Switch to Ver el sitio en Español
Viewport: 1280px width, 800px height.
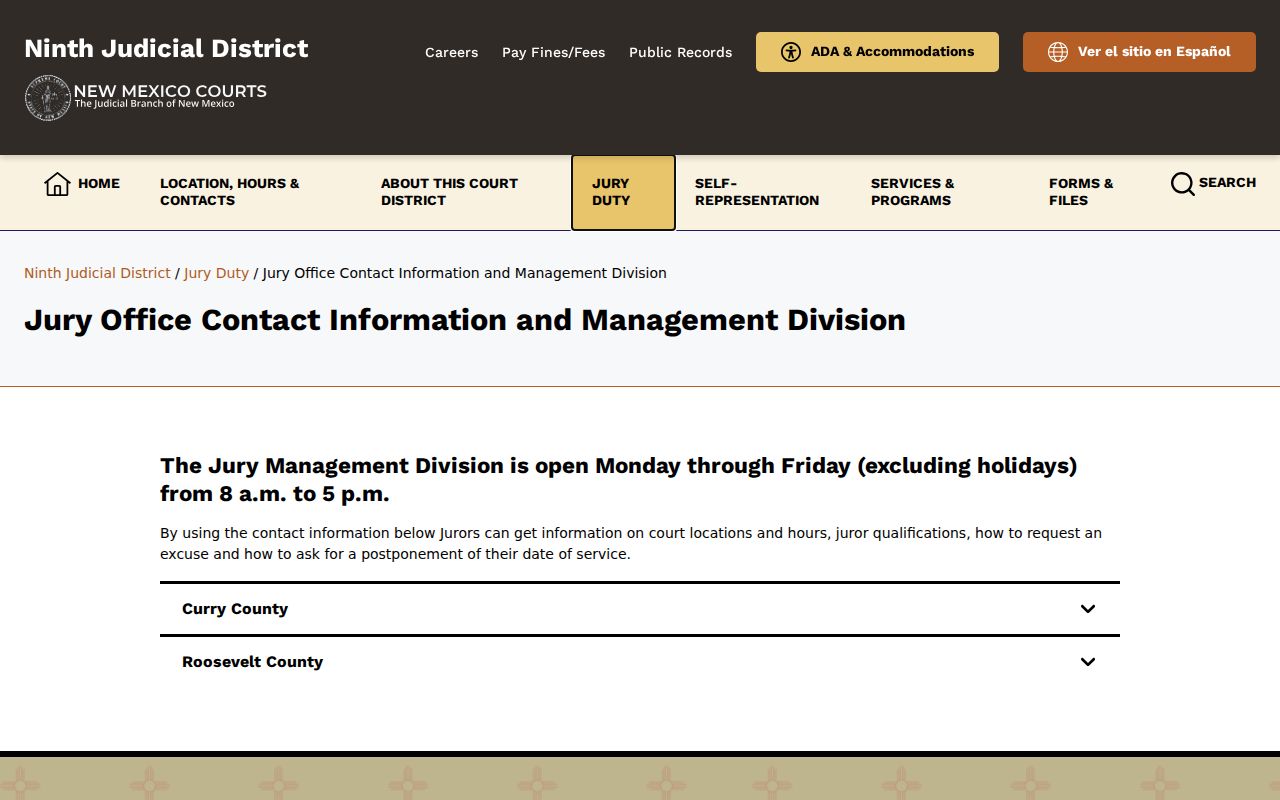1139,52
